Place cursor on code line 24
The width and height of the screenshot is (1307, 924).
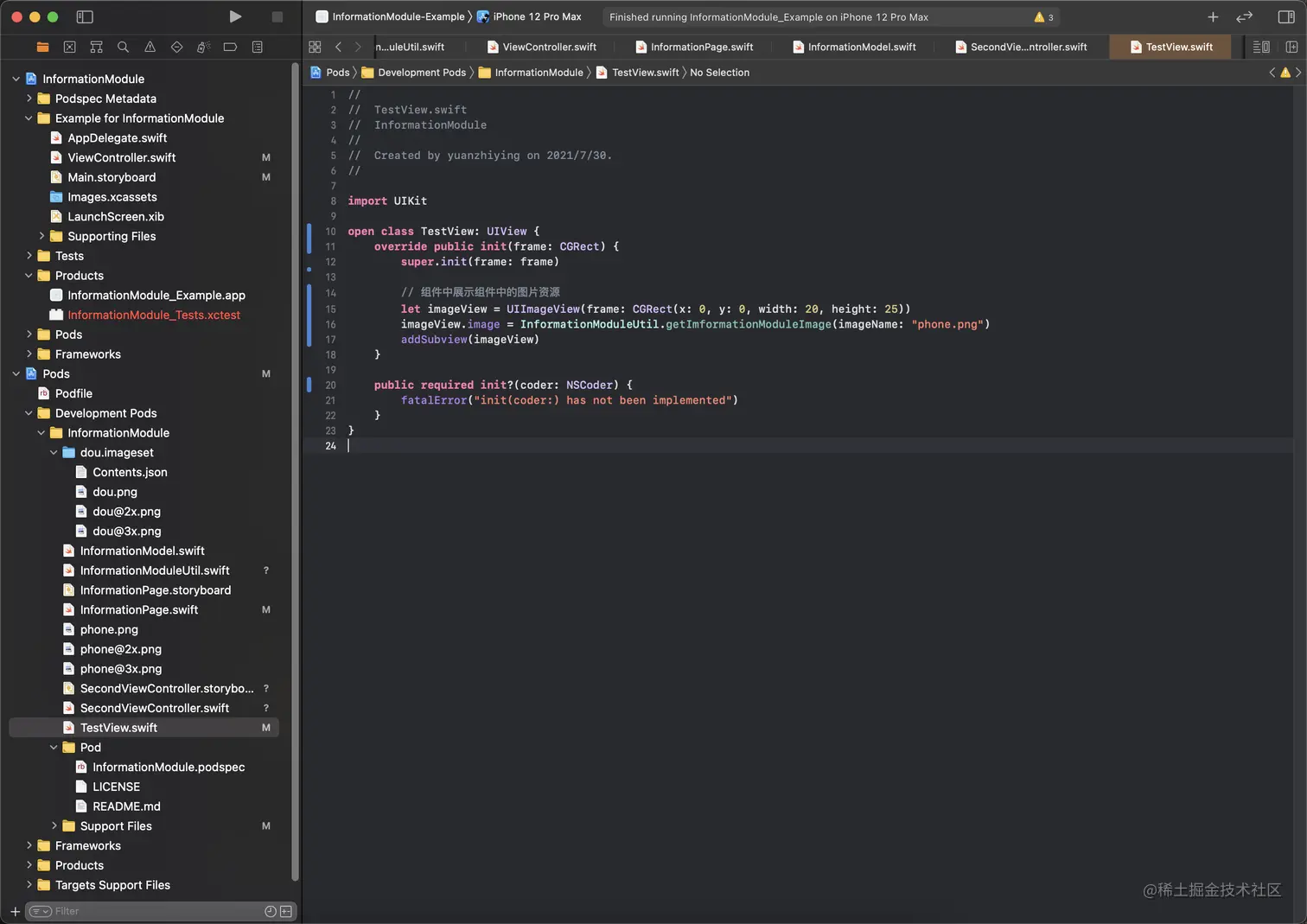click(799, 446)
